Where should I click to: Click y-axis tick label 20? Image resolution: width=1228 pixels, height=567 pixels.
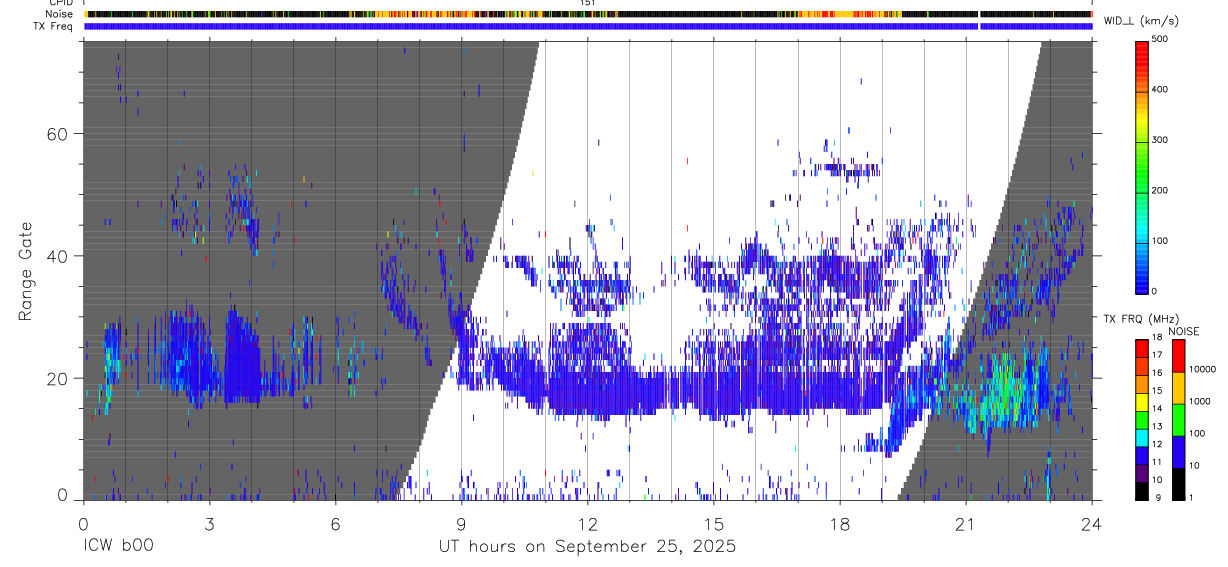click(57, 378)
